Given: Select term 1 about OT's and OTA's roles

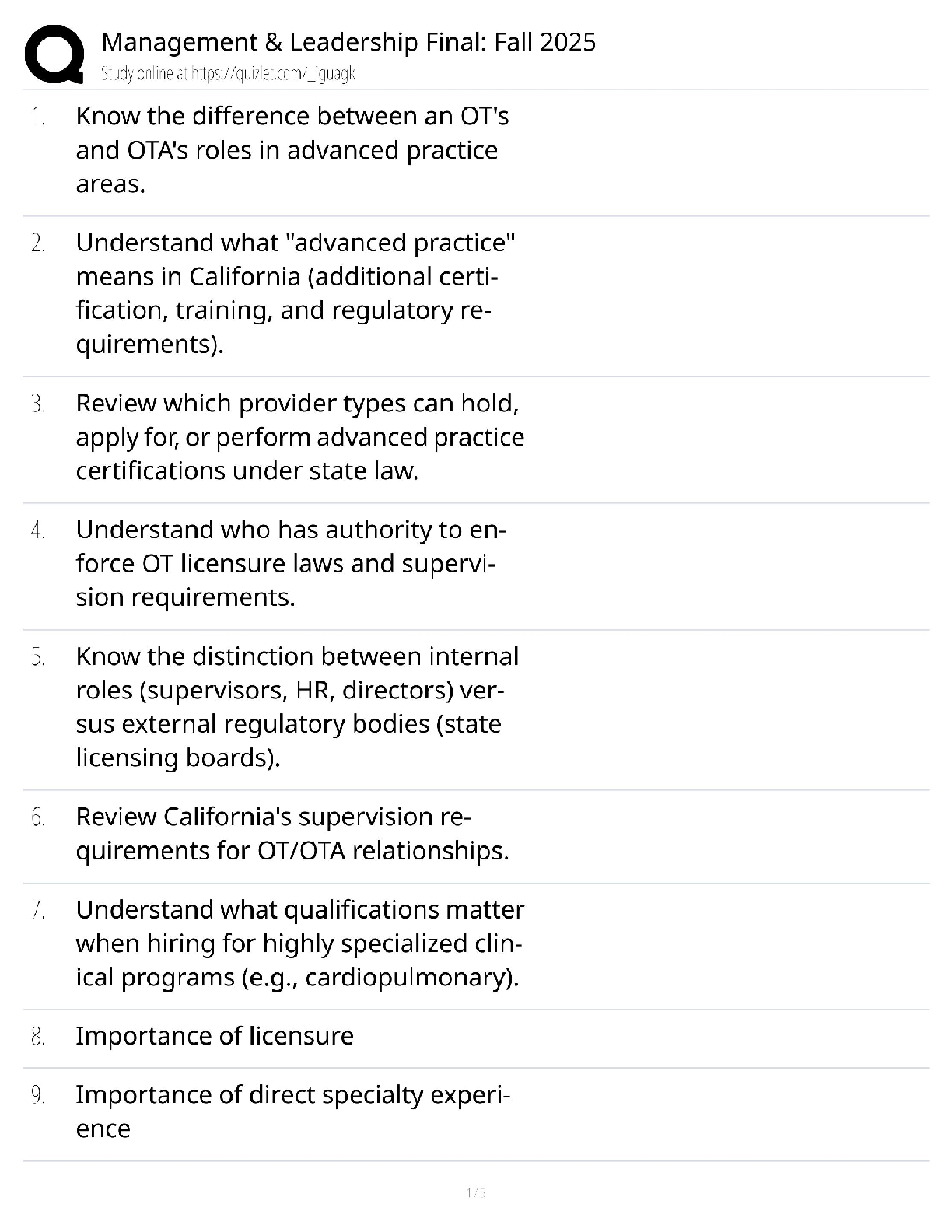Looking at the screenshot, I should [292, 150].
